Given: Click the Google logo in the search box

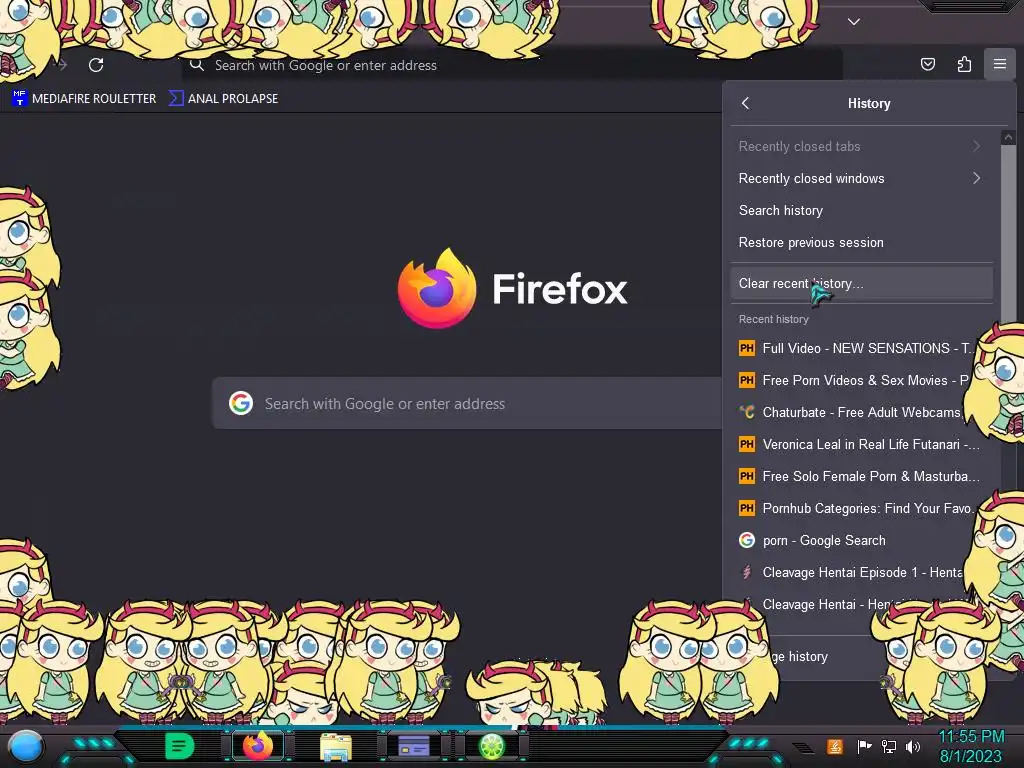Looking at the screenshot, I should click(x=241, y=404).
